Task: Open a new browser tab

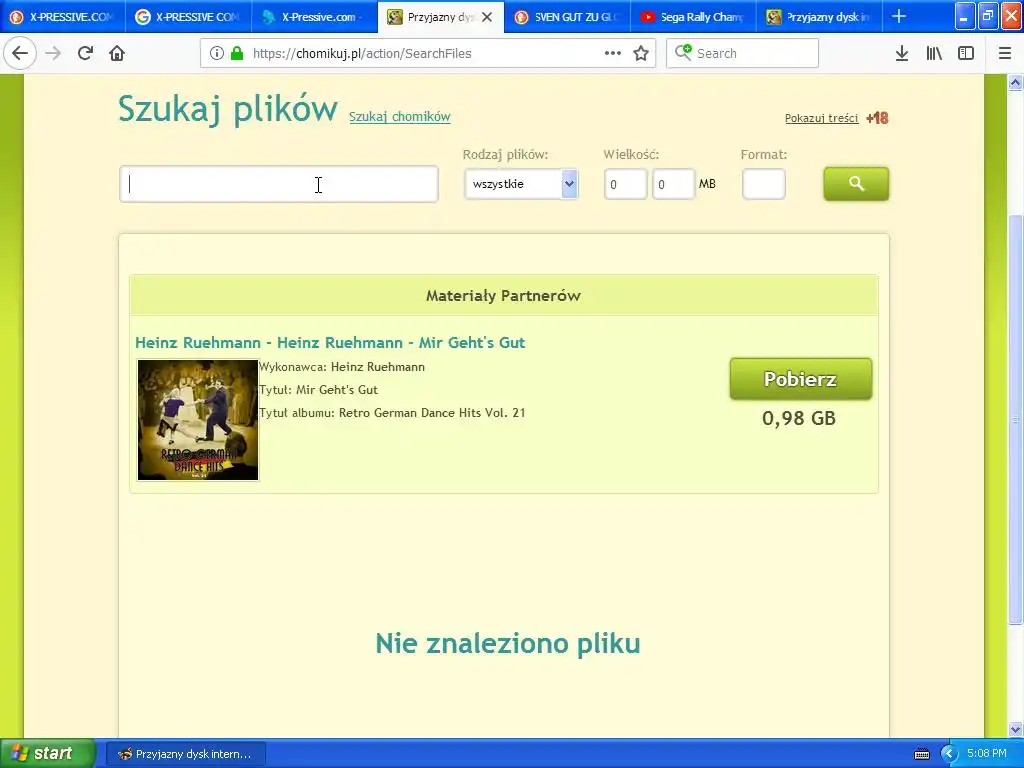Action: coord(899,16)
